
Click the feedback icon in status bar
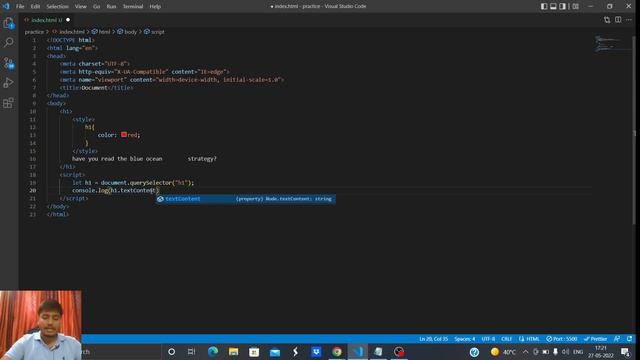pyautogui.click(x=617, y=339)
